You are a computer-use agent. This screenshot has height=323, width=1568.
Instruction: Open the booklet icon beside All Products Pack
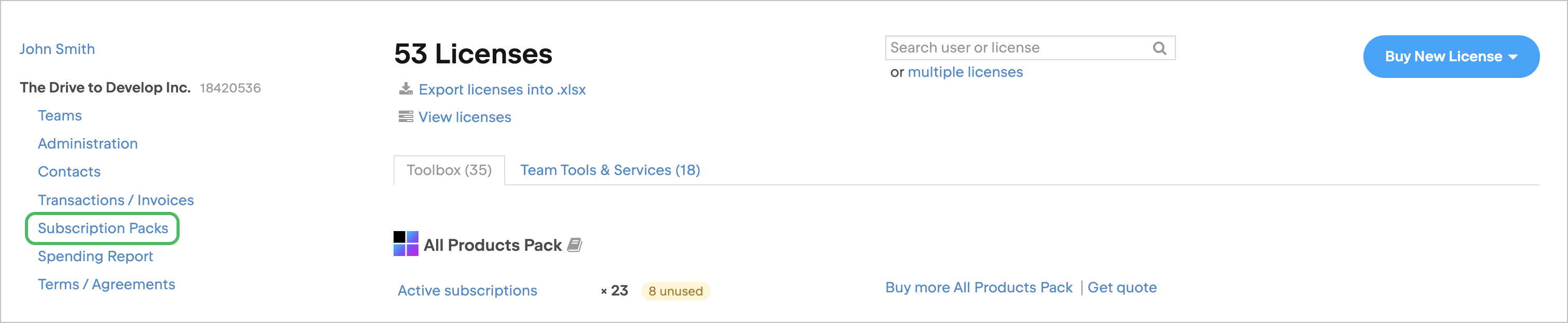pos(575,245)
